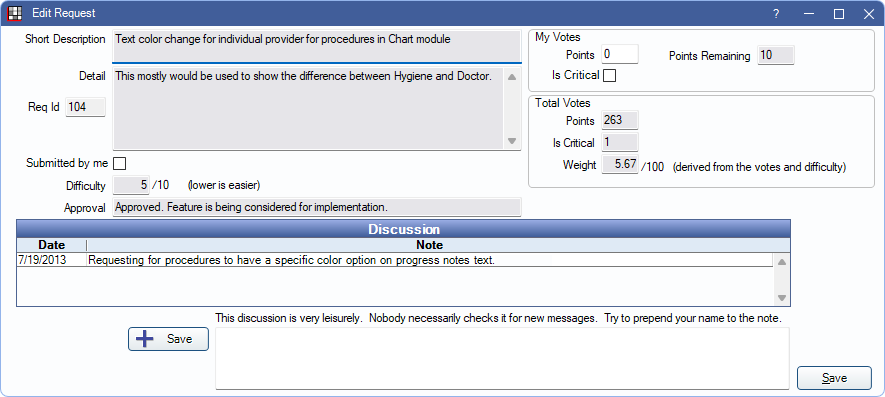The image size is (885, 397).
Task: Click the My Votes Points field
Action: [620, 55]
